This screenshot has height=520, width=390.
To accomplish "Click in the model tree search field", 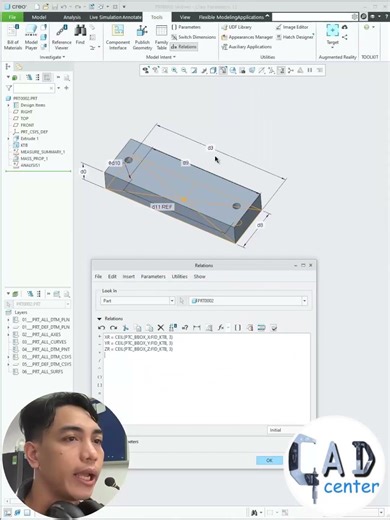I will [x=34, y=88].
